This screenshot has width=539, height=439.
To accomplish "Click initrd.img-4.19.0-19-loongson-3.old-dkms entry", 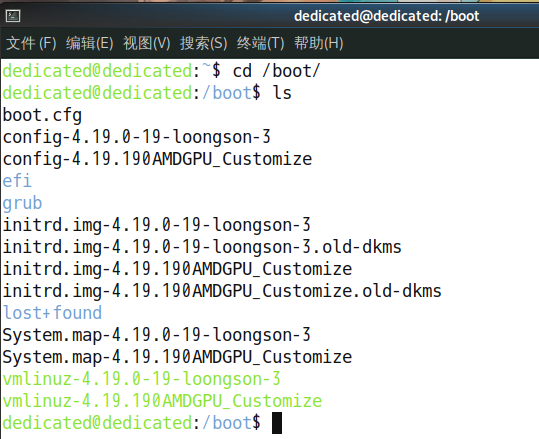I will point(202,248).
